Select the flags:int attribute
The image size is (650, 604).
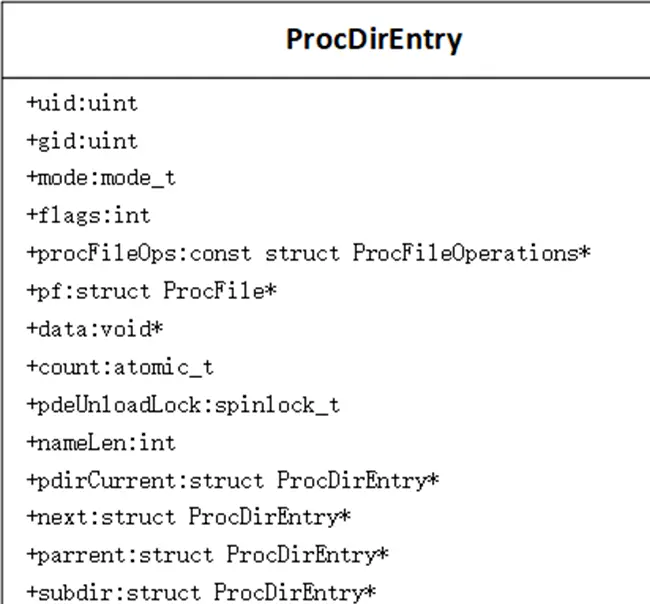89,216
